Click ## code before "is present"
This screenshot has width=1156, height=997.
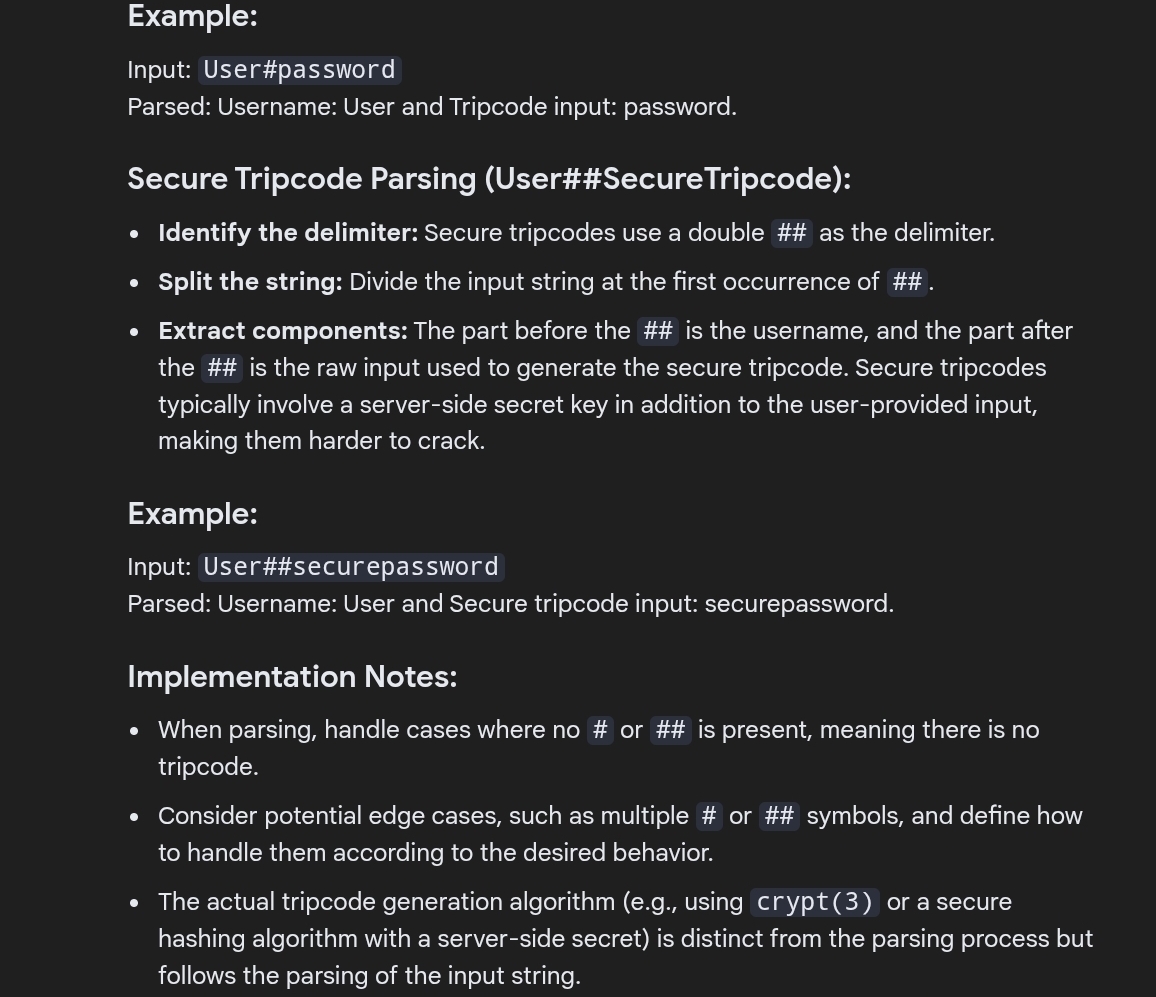(670, 730)
